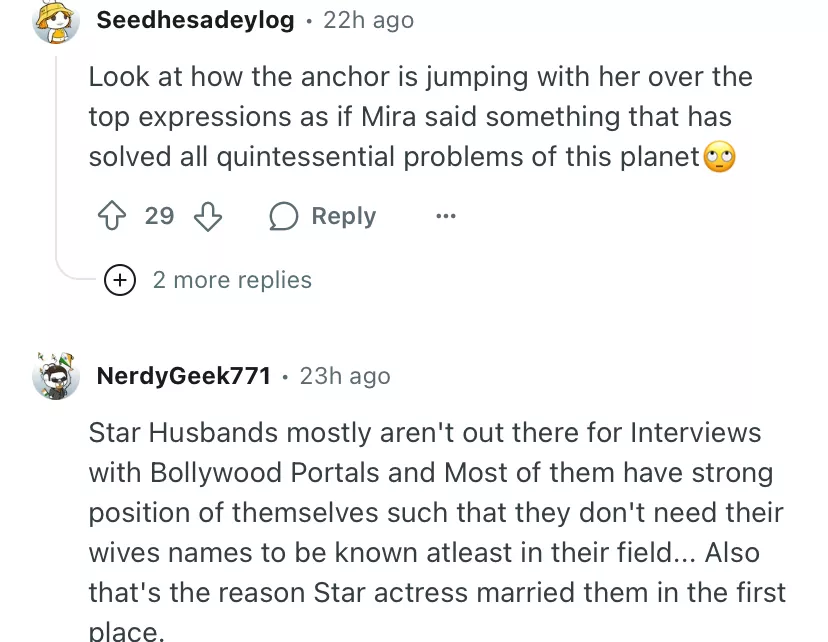Downvote Seedhesadeylog's comment
This screenshot has width=828, height=642.
[x=207, y=216]
